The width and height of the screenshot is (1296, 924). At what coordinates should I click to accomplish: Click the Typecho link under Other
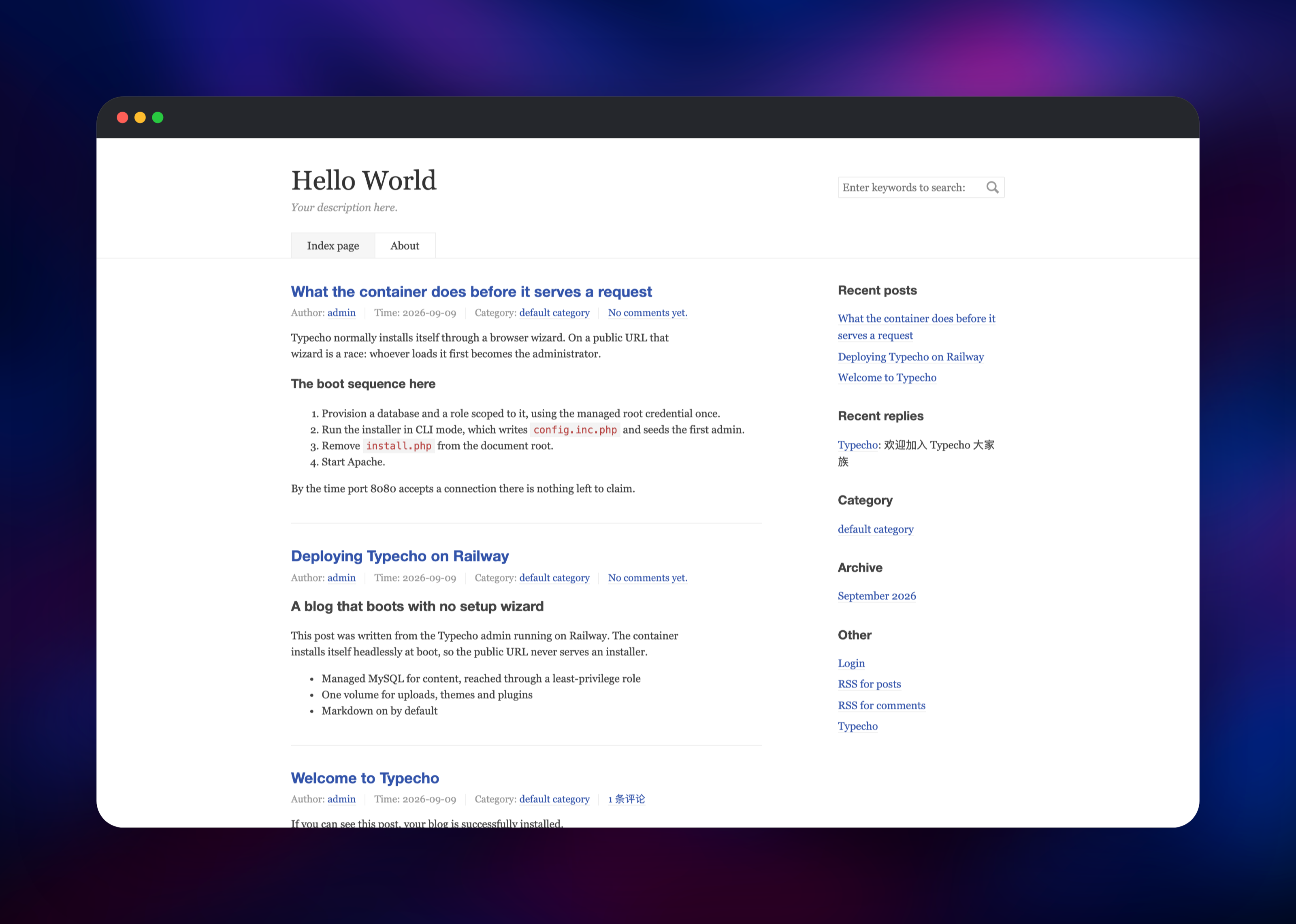tap(857, 726)
